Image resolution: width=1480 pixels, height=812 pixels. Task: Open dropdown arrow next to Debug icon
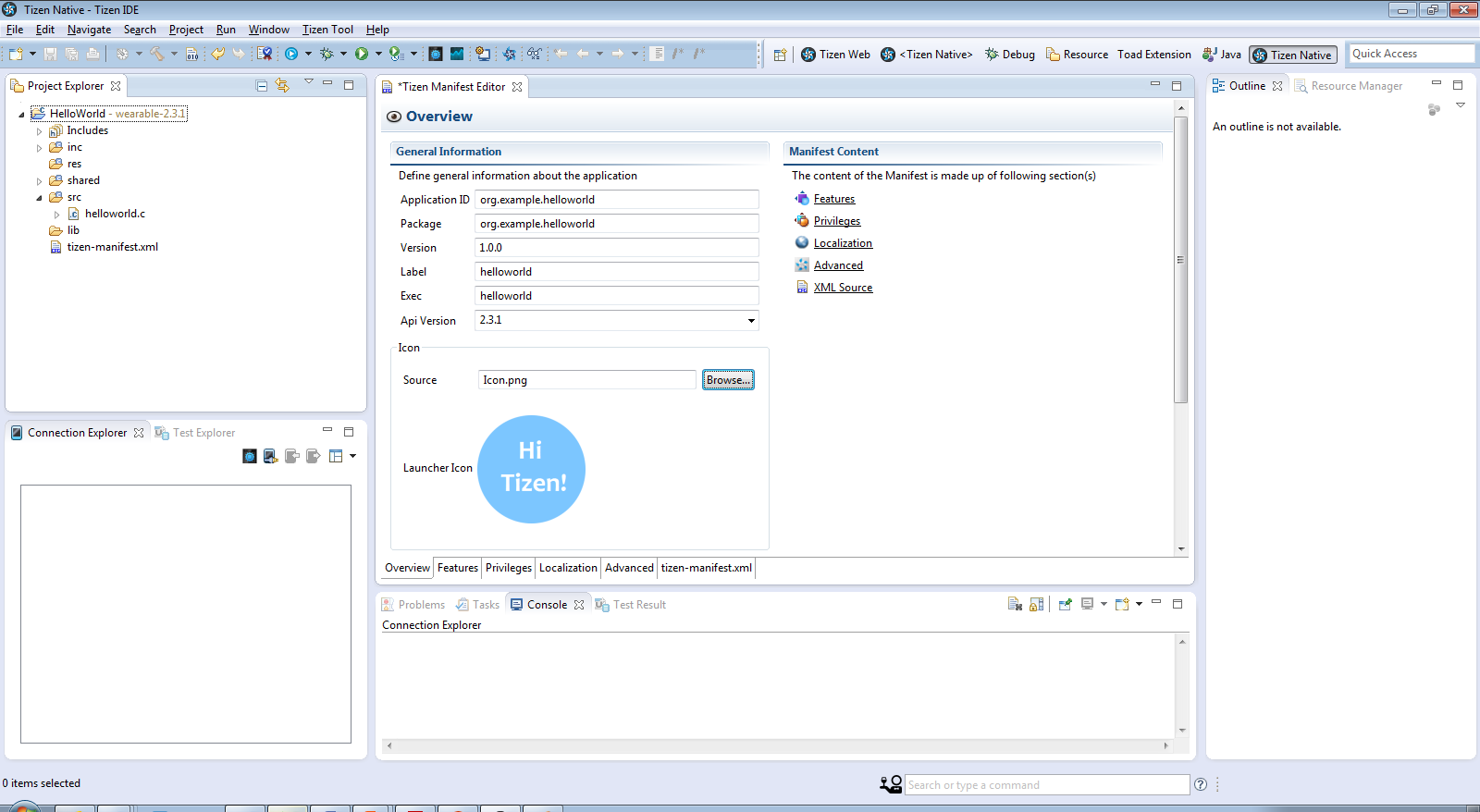(343, 54)
